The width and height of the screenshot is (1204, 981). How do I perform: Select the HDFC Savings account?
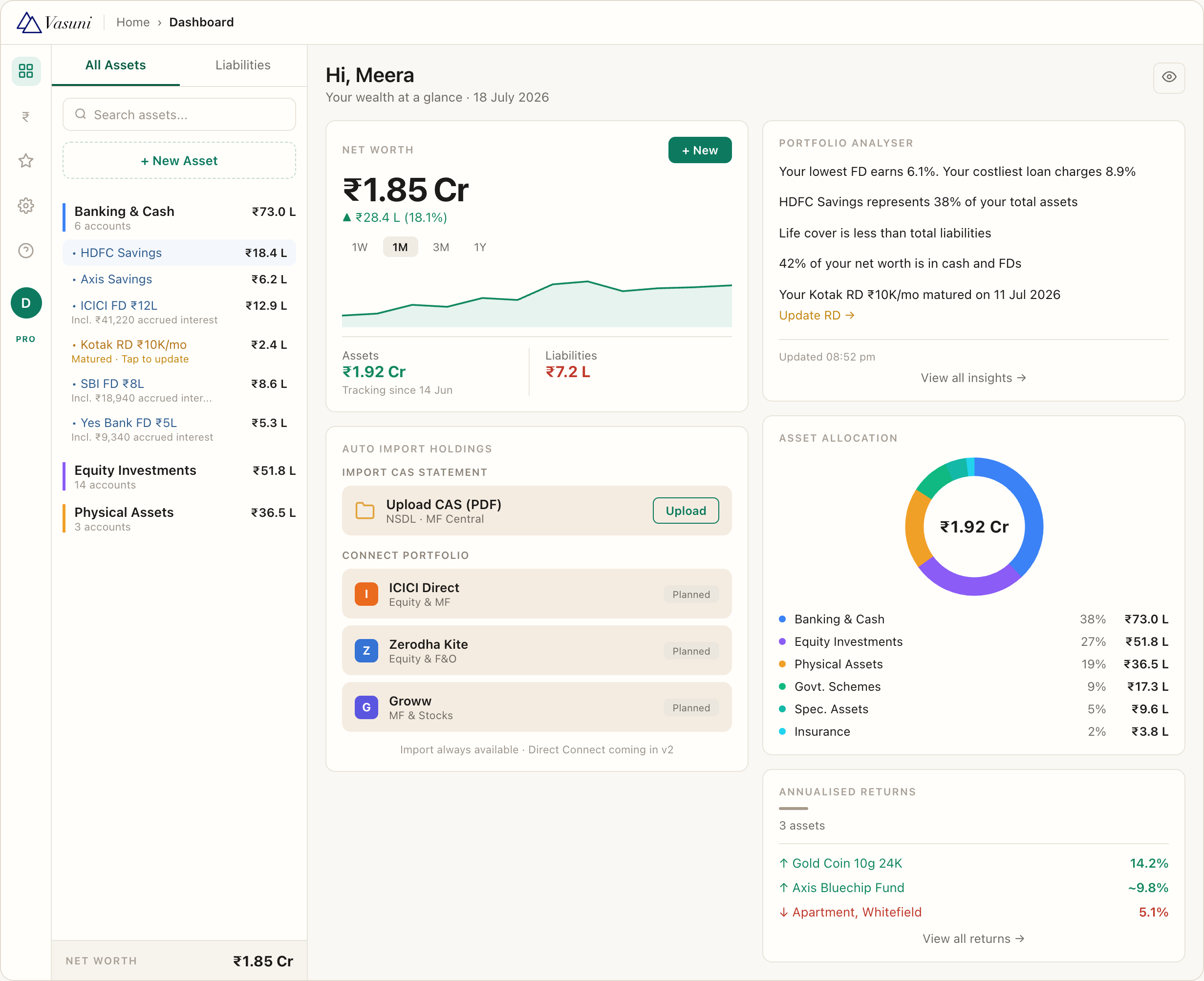179,253
